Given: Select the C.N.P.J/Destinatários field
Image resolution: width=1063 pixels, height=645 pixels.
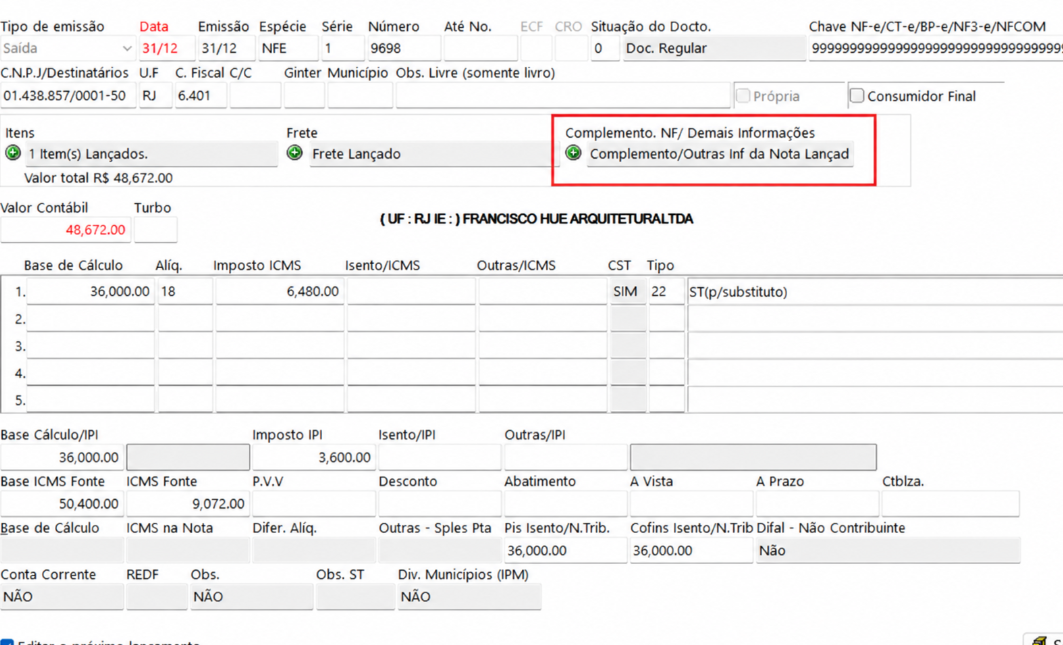Looking at the screenshot, I should [68, 96].
